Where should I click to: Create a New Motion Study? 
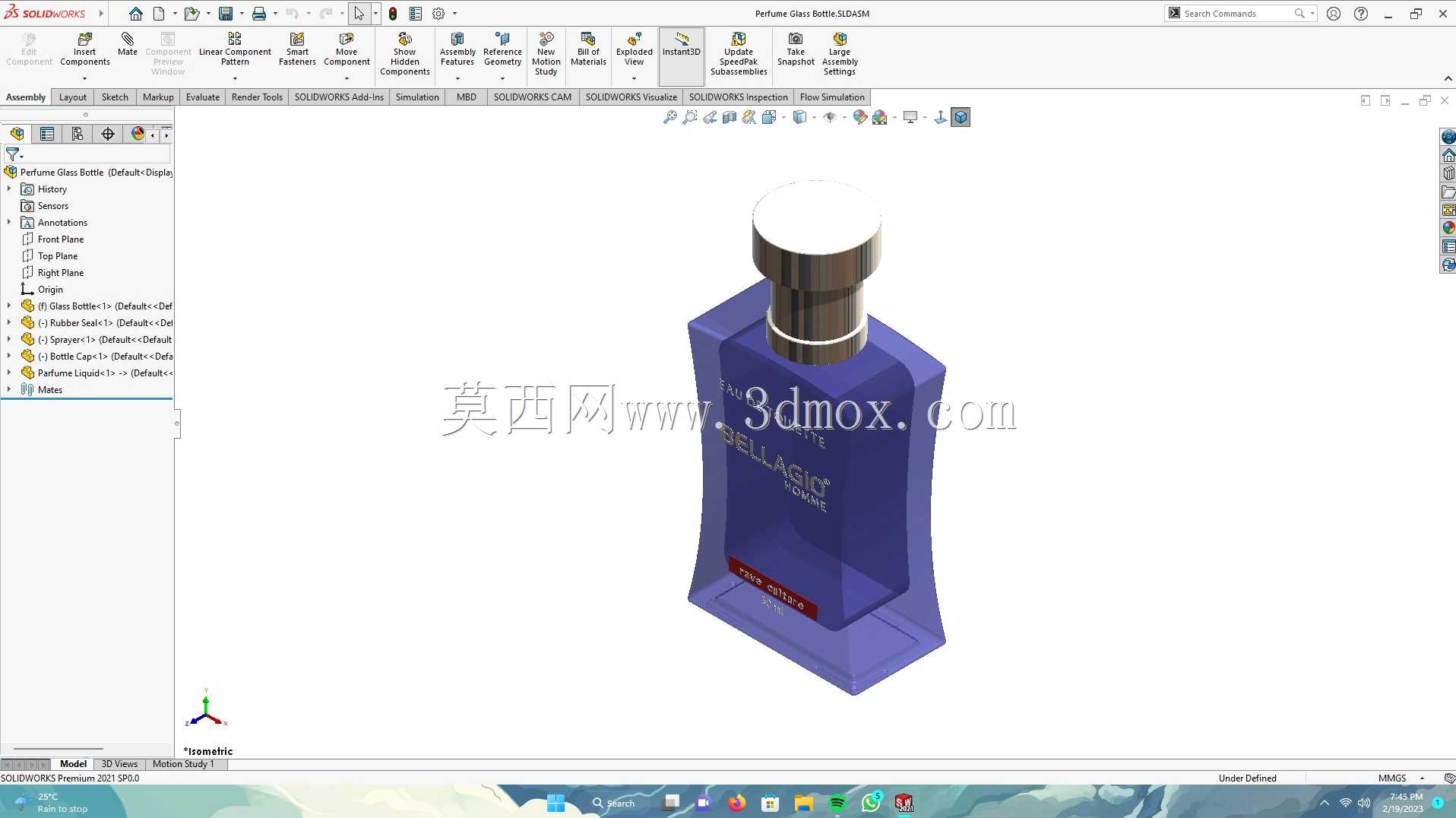point(546,54)
